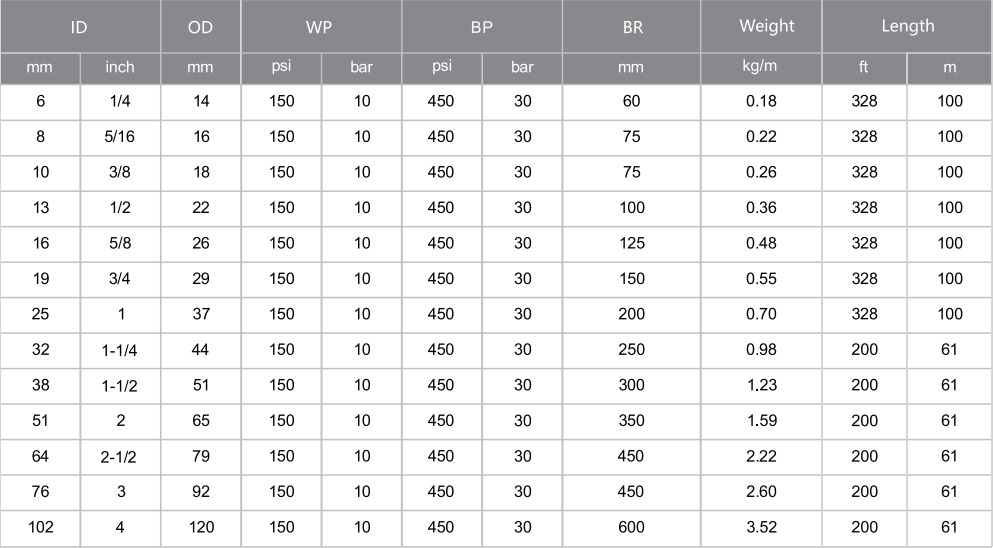Viewport: 993px width, 548px height.
Task: Click the BR column header
Action: (631, 27)
